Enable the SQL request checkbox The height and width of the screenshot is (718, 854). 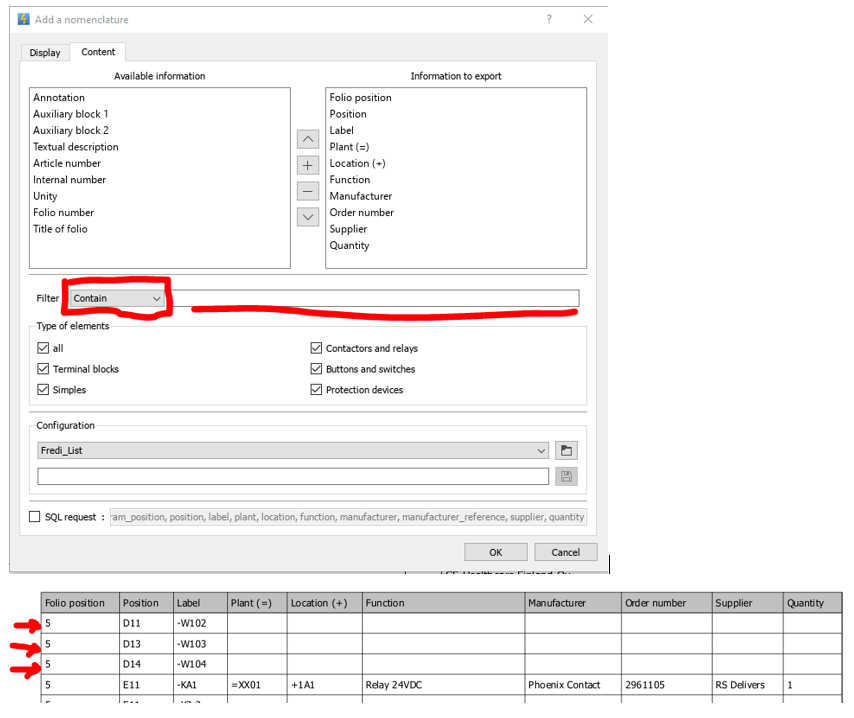[x=35, y=517]
